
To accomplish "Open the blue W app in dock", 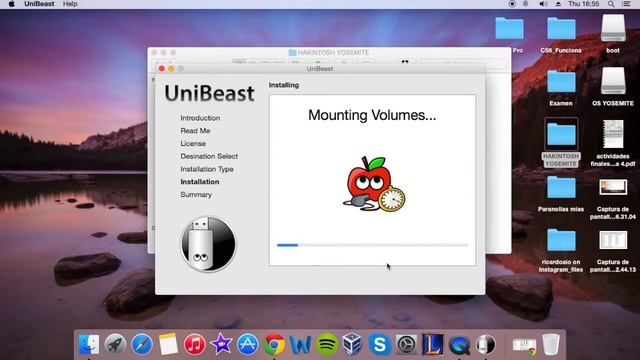I will [300, 344].
